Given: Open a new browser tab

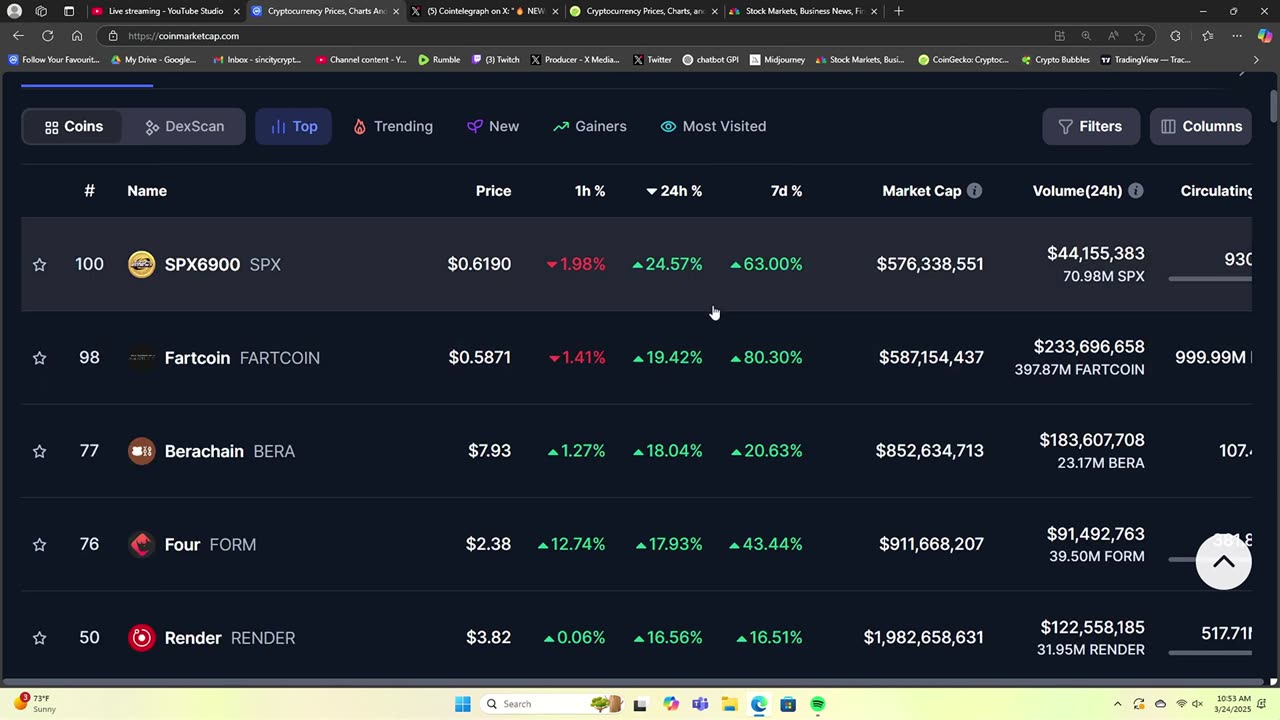Looking at the screenshot, I should tap(898, 11).
